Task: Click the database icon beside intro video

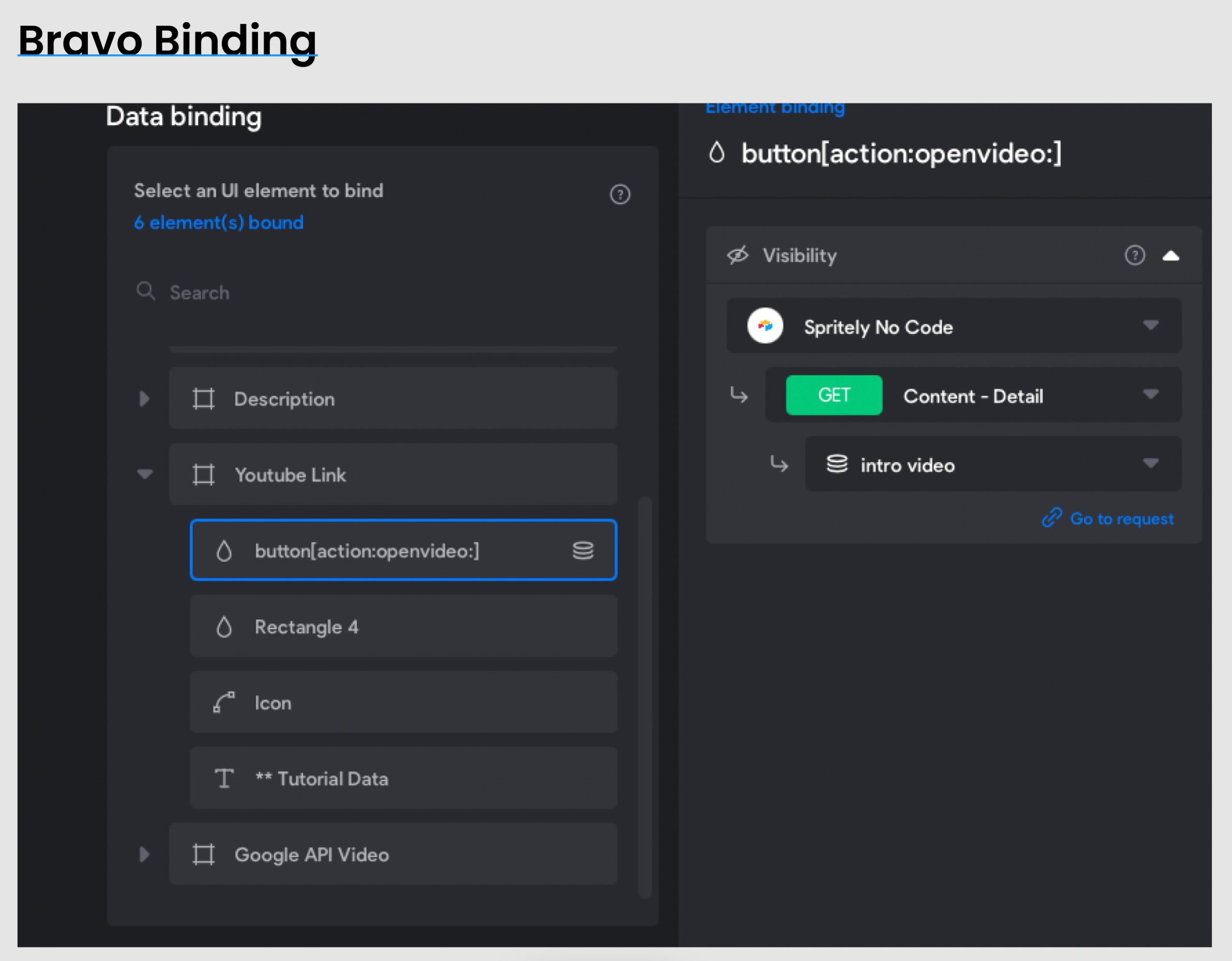Action: [837, 464]
